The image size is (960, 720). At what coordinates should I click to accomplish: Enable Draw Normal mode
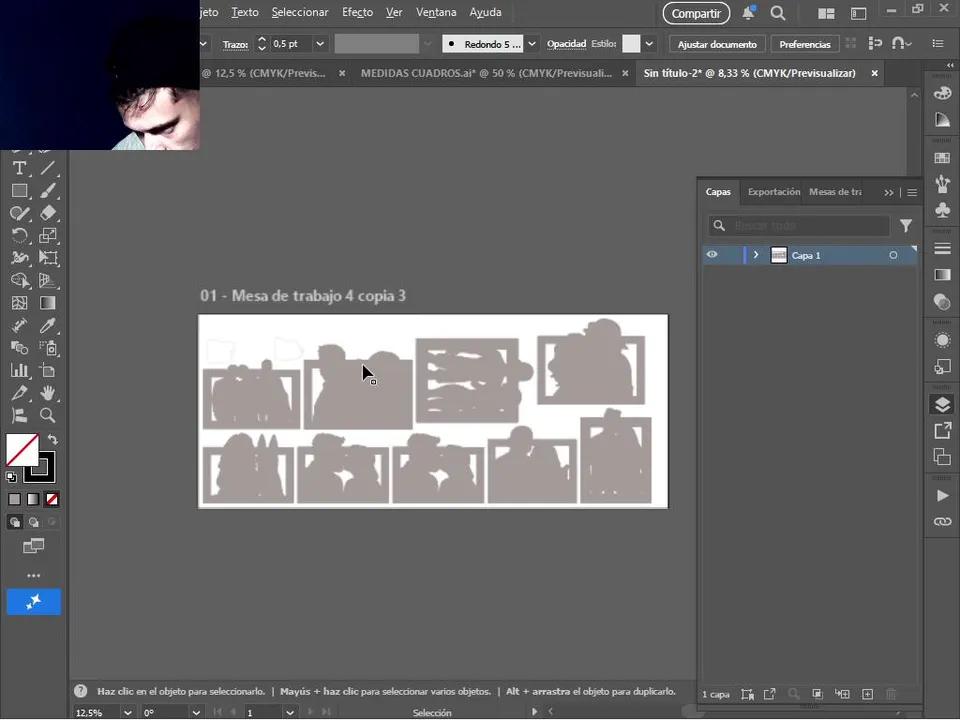click(15, 522)
